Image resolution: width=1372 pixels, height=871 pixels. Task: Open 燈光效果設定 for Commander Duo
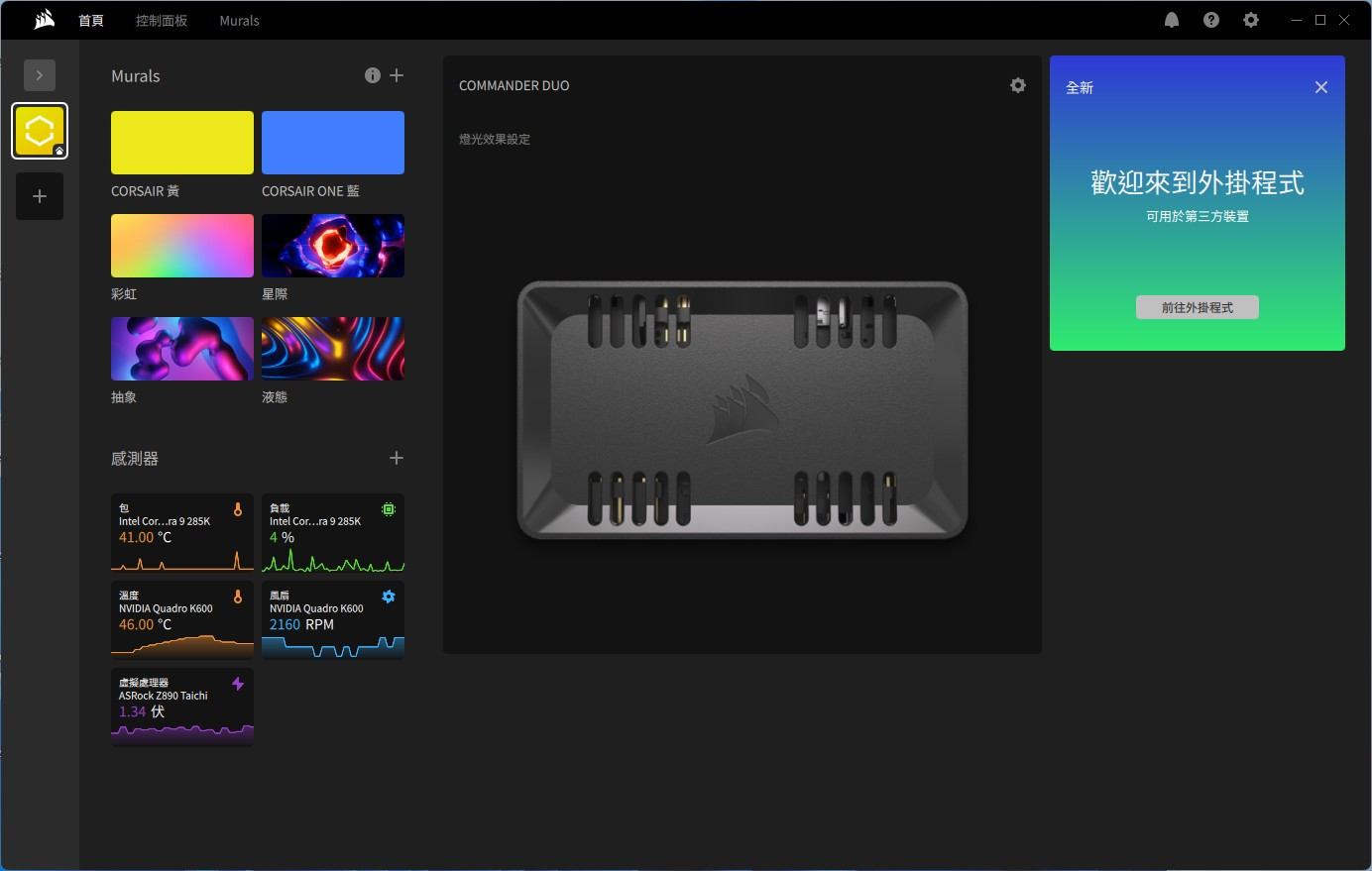495,139
